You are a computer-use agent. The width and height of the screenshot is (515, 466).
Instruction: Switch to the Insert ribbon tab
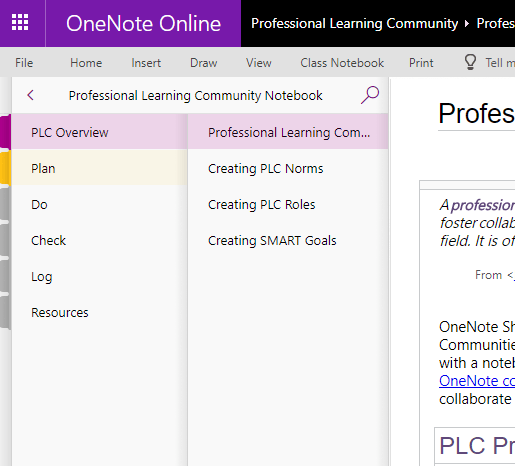[x=146, y=63]
